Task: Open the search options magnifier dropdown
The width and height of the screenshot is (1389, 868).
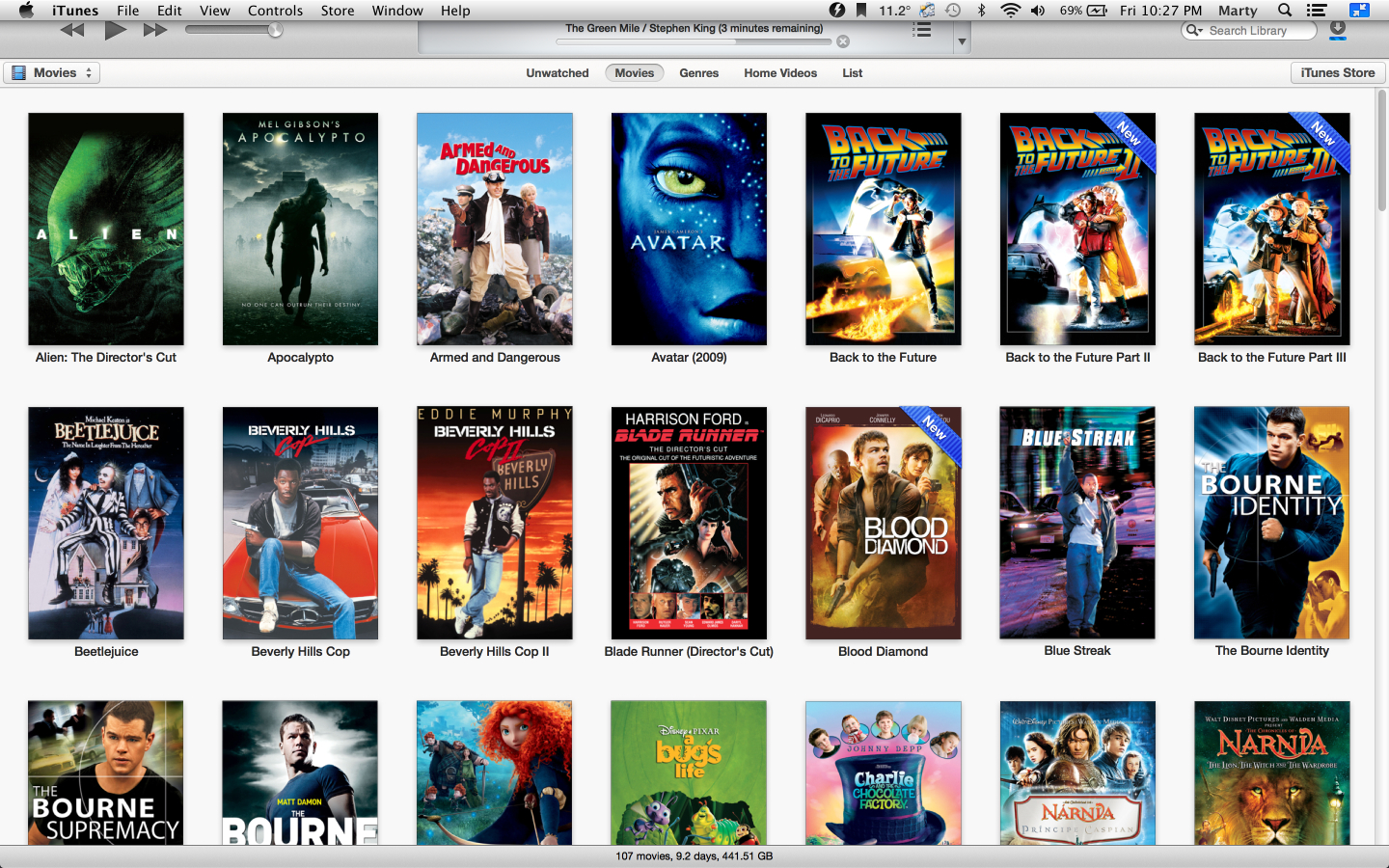Action: point(1194,30)
